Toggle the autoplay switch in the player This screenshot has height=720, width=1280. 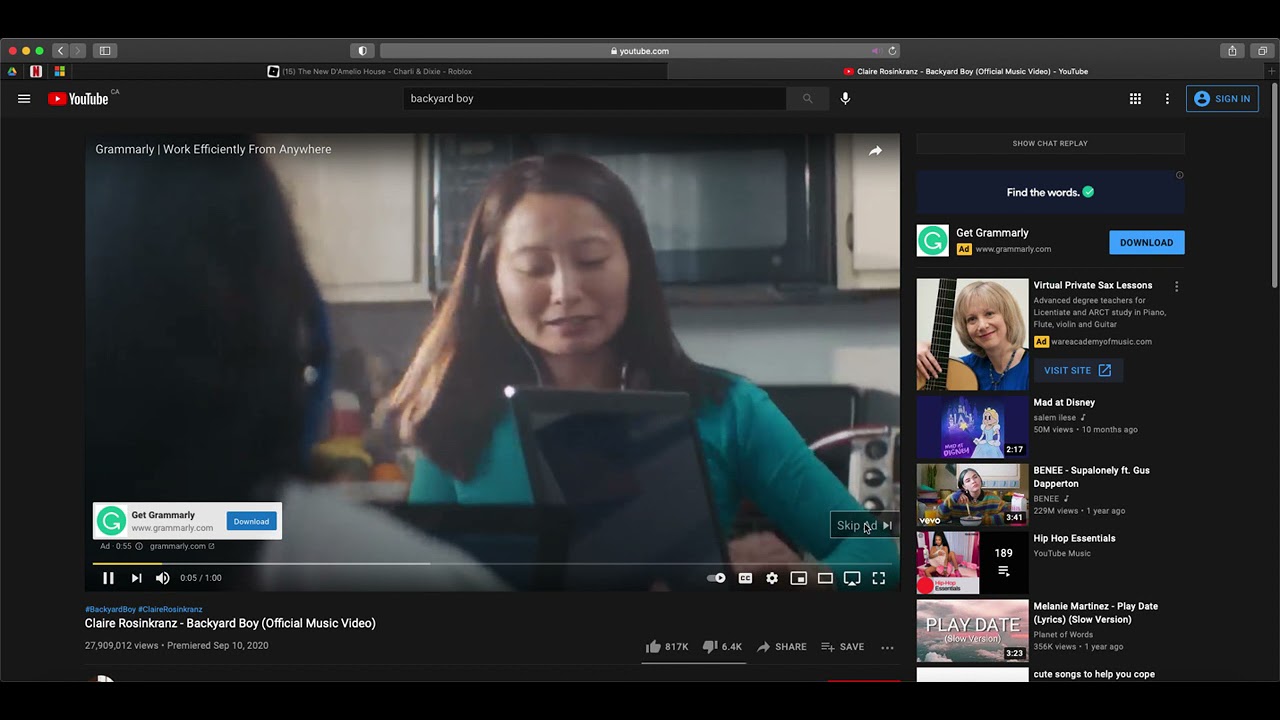coord(716,578)
